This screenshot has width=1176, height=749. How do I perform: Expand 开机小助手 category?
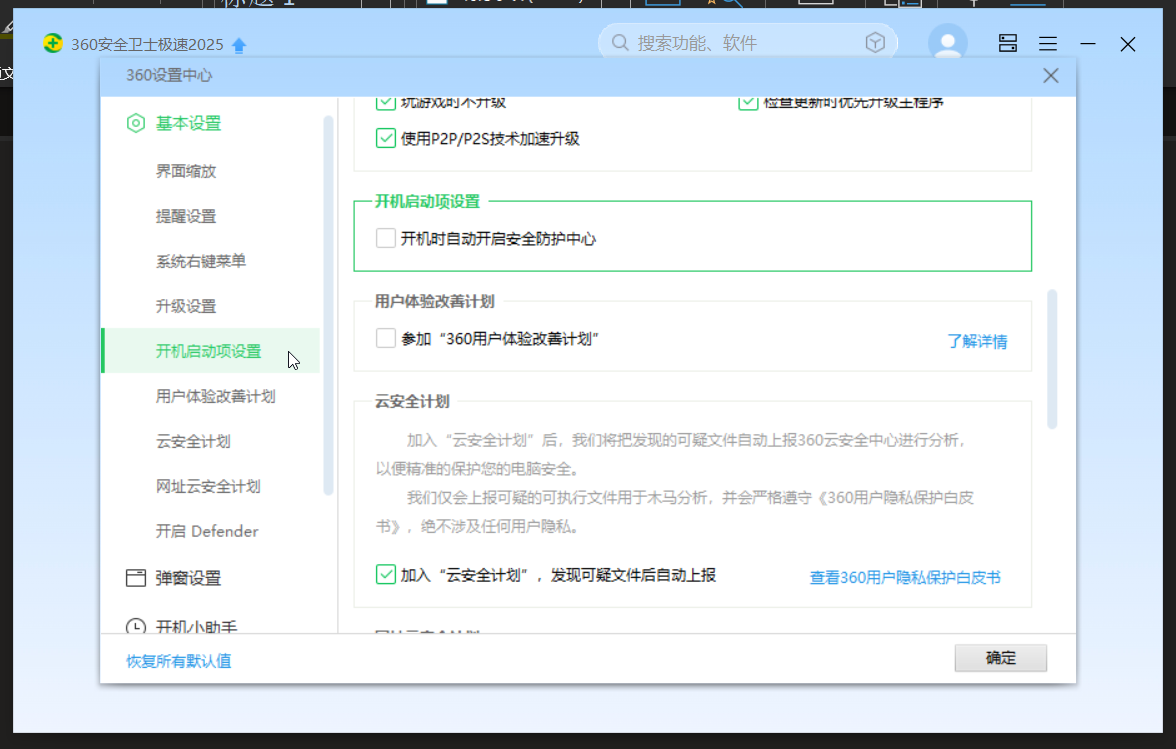tap(196, 626)
